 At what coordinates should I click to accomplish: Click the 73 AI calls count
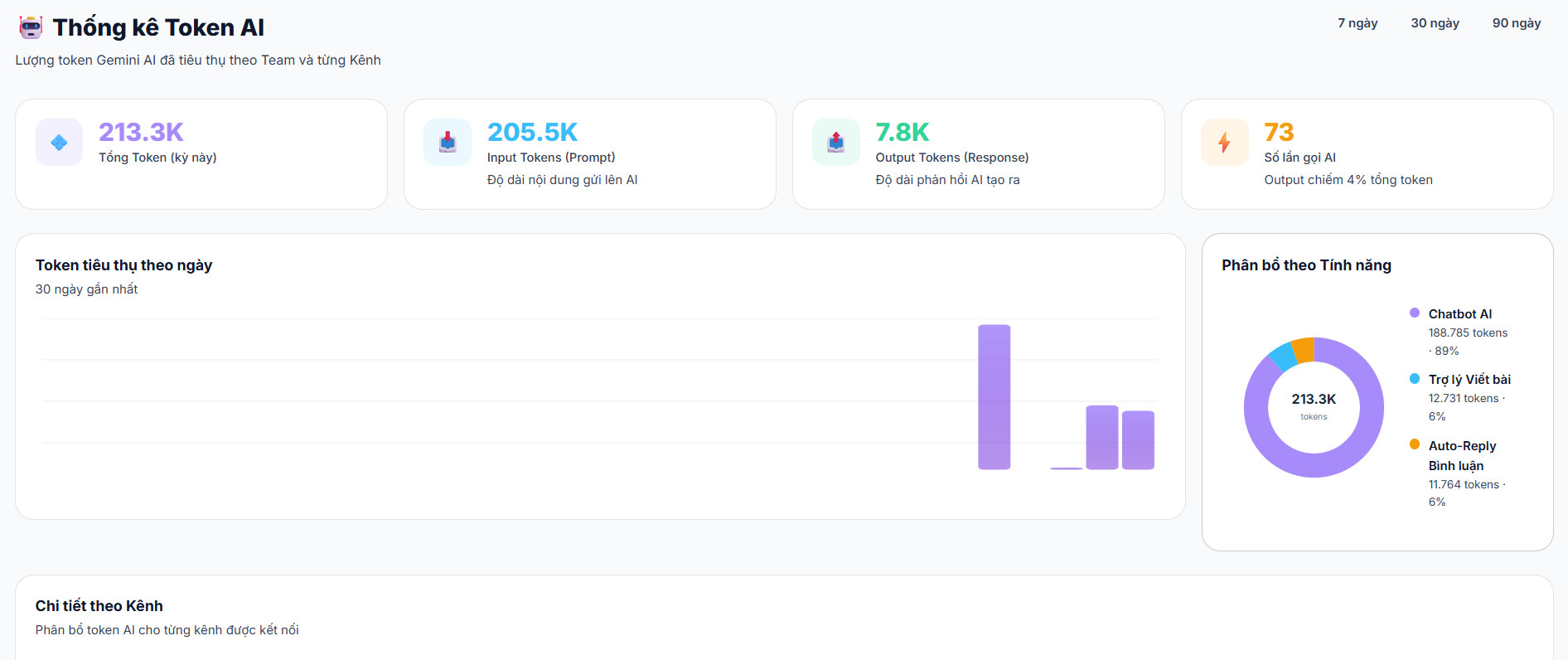point(1279,132)
